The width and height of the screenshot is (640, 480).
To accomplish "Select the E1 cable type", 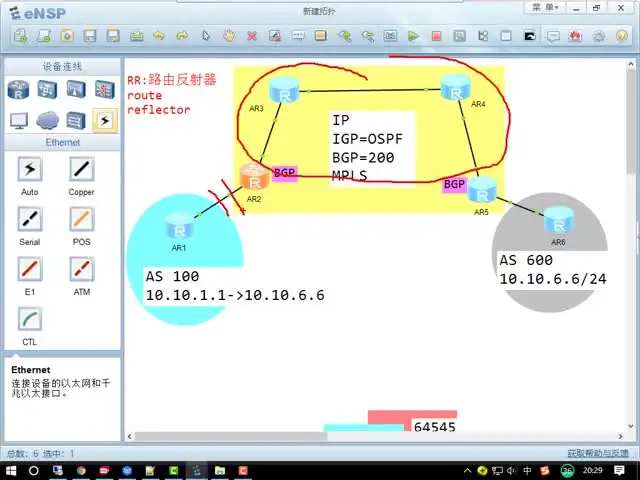I will [x=31, y=270].
